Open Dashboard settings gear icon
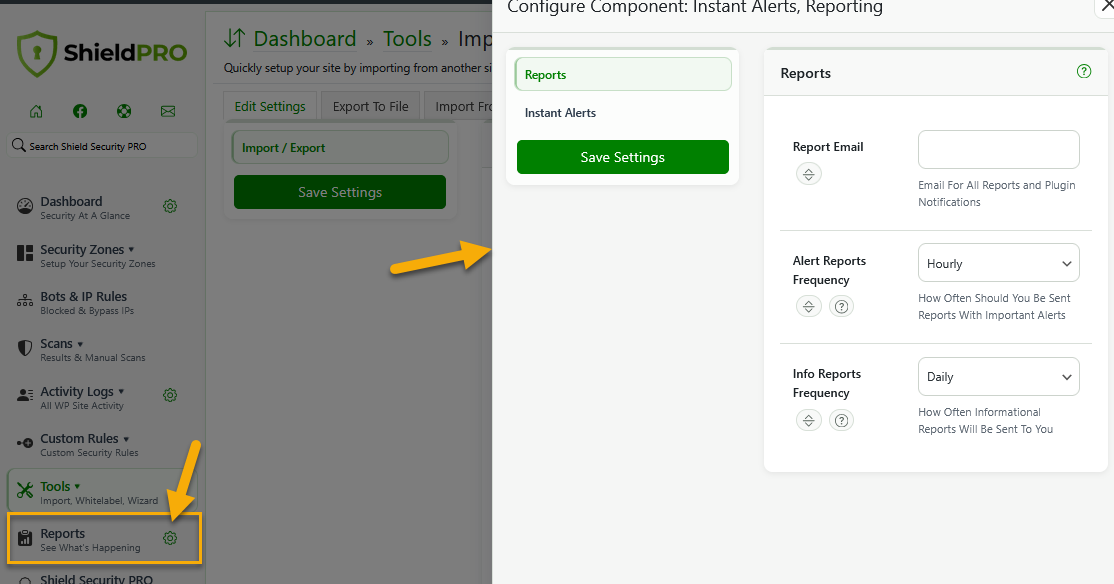This screenshot has width=1114, height=584. click(170, 206)
